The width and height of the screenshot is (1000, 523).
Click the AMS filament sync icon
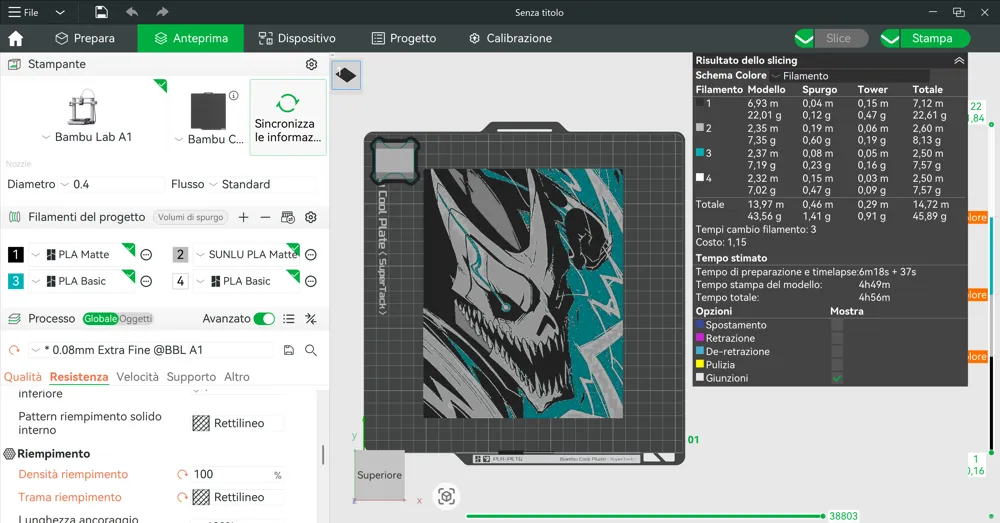click(288, 217)
